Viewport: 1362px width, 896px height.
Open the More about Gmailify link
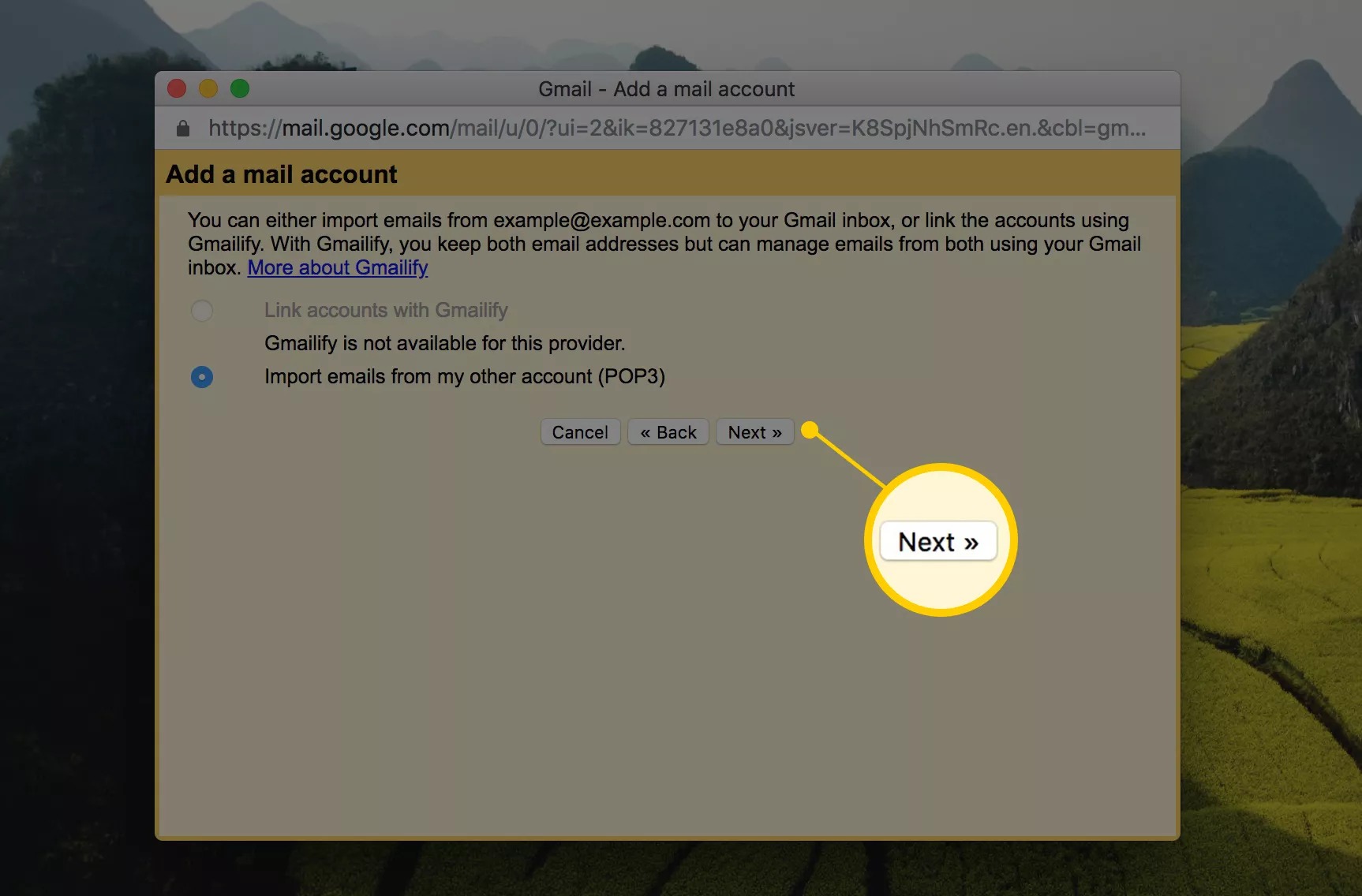338,267
